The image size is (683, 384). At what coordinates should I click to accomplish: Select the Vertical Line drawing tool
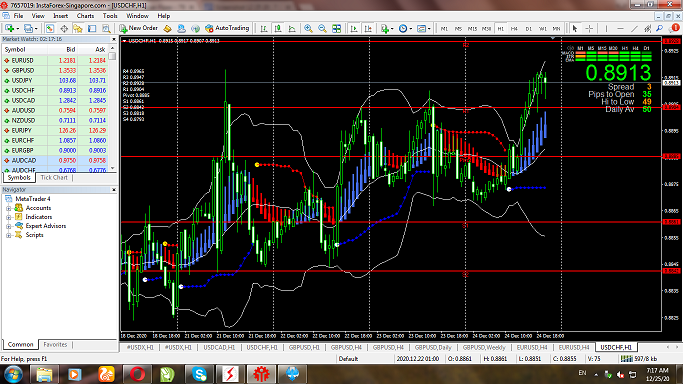click(x=606, y=28)
